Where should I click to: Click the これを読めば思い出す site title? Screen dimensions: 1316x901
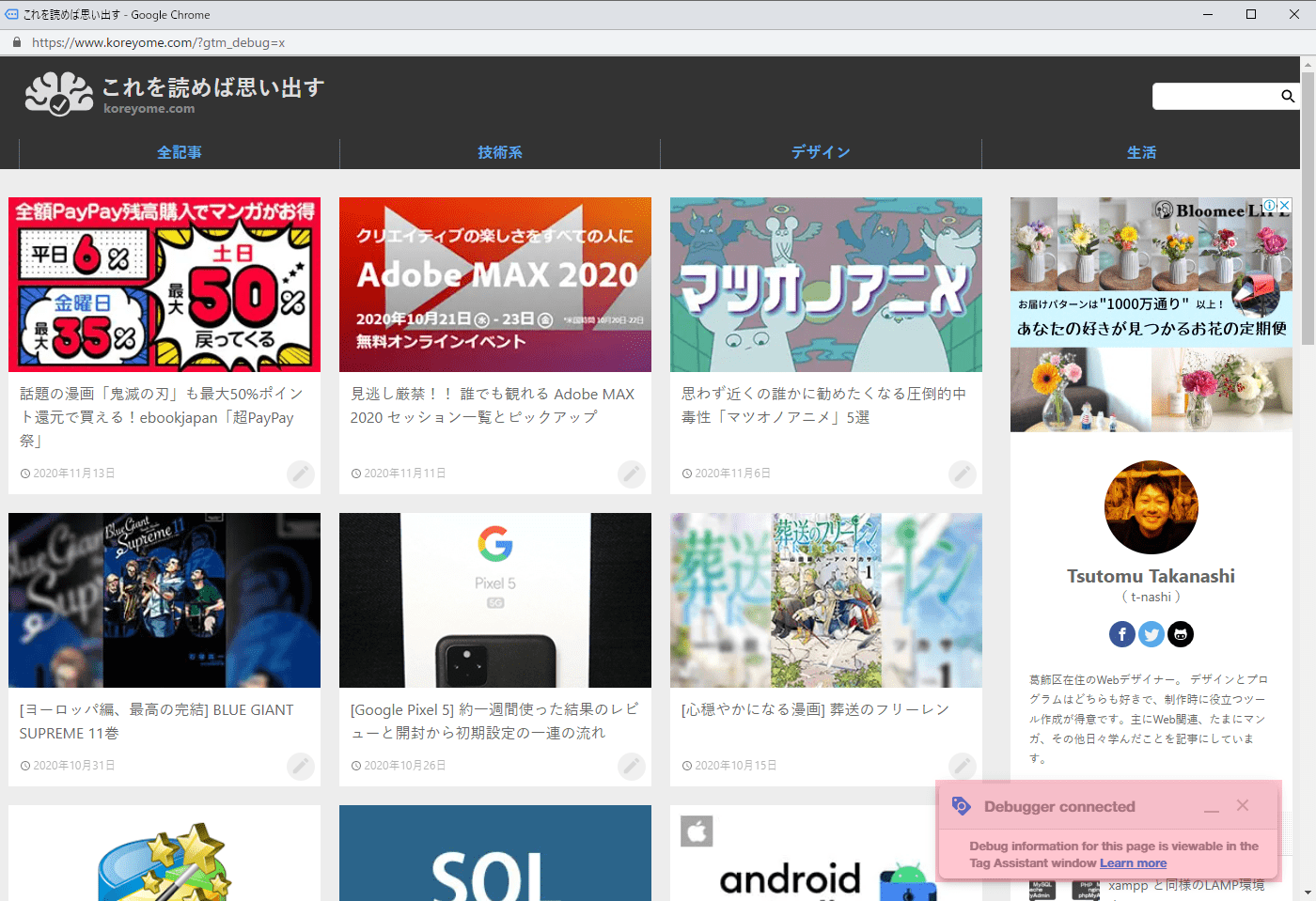[213, 87]
